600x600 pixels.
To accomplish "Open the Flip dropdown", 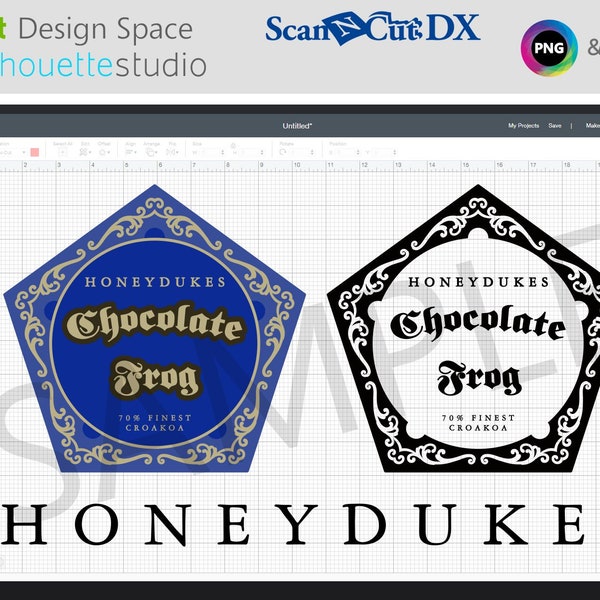I will click(x=173, y=152).
